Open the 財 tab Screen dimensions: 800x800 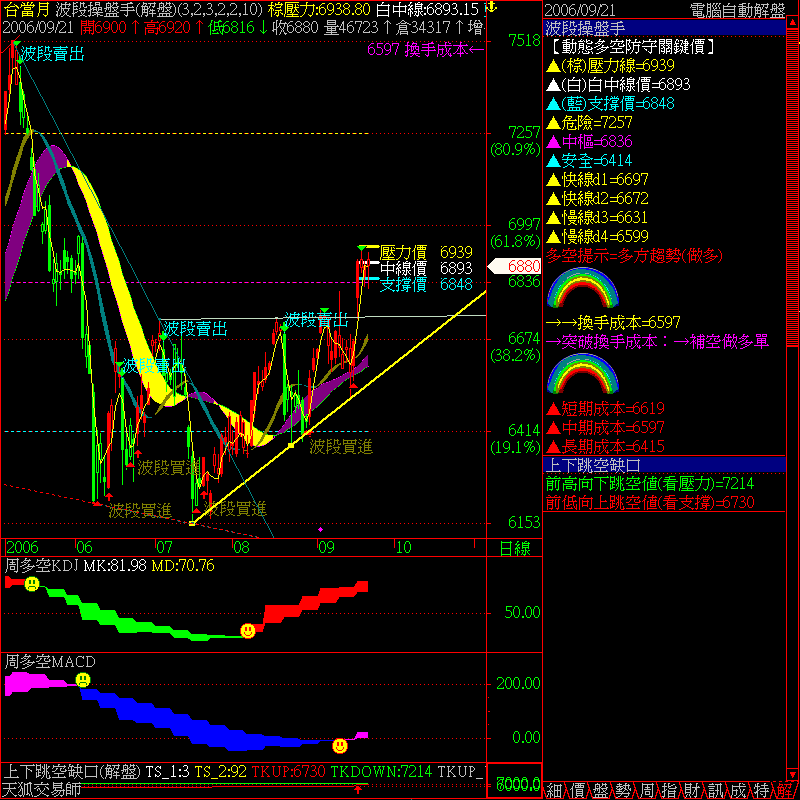pos(692,790)
